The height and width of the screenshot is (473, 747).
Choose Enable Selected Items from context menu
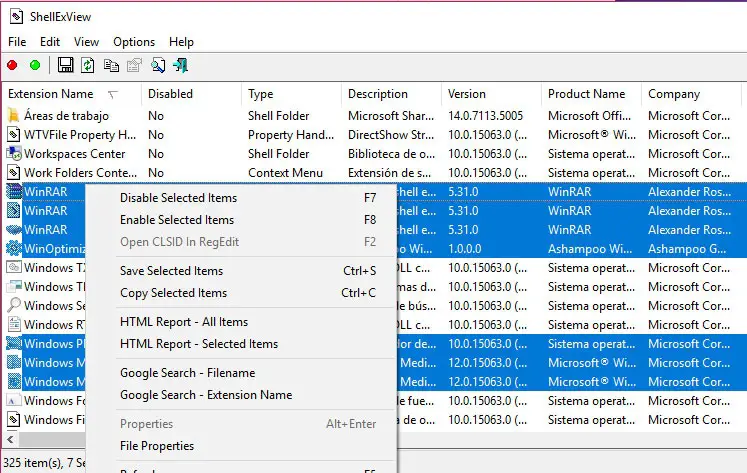[176, 220]
